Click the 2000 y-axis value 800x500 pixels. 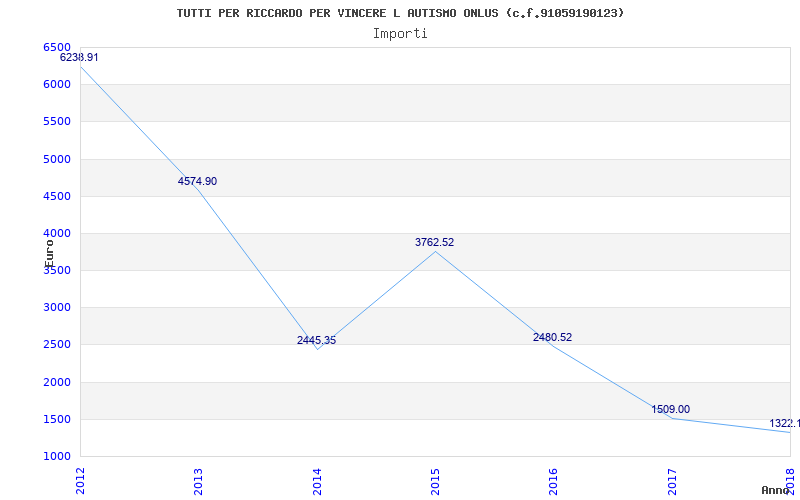(x=57, y=382)
